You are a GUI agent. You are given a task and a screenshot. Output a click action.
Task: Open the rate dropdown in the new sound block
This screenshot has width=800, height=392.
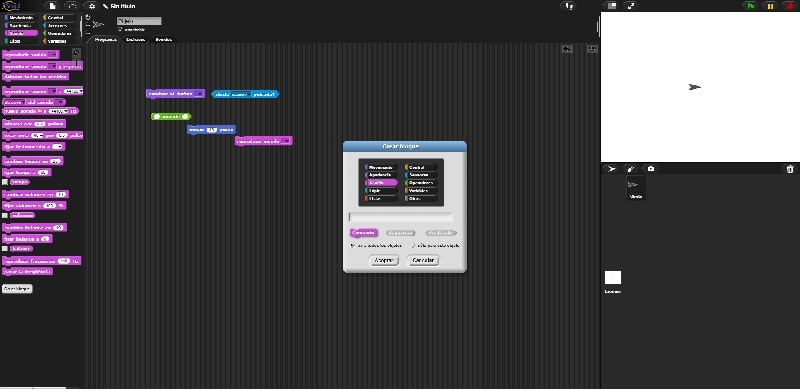tap(66, 111)
